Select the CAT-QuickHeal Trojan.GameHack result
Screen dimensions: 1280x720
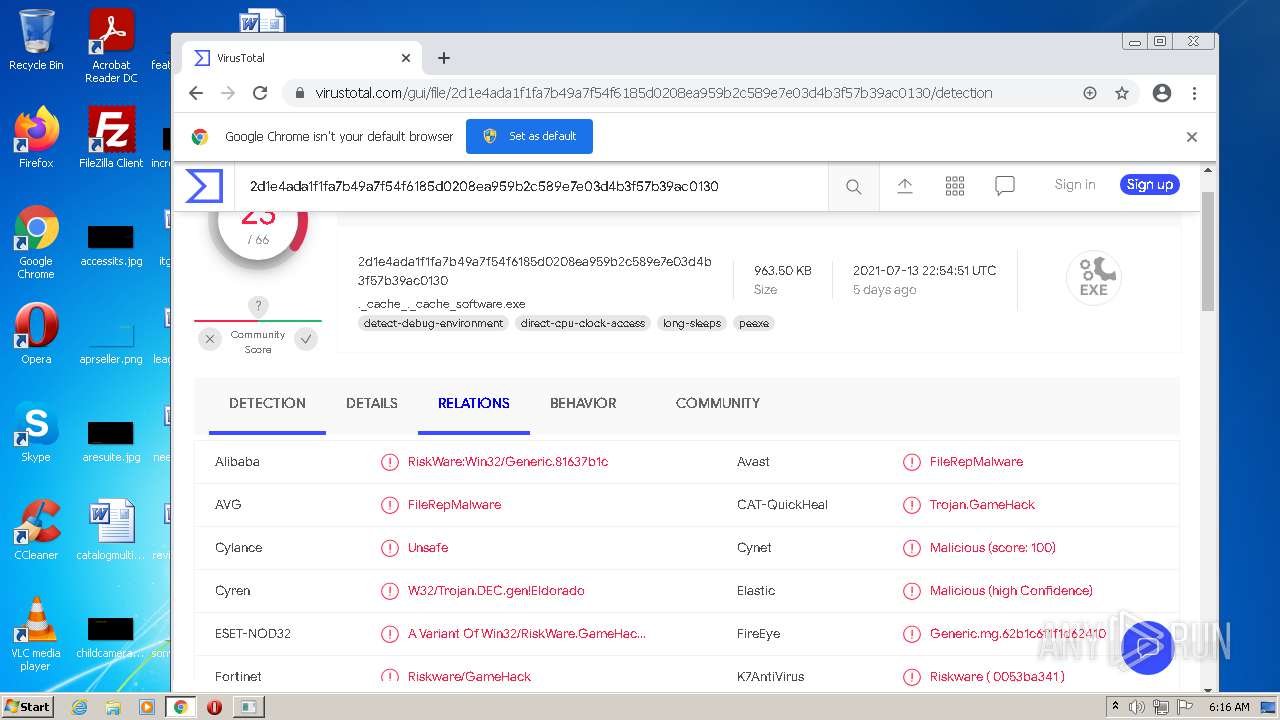[x=982, y=505]
